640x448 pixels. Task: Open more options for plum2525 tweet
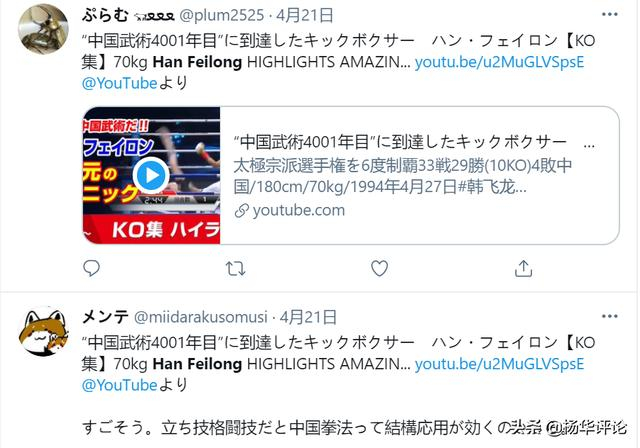coord(609,14)
